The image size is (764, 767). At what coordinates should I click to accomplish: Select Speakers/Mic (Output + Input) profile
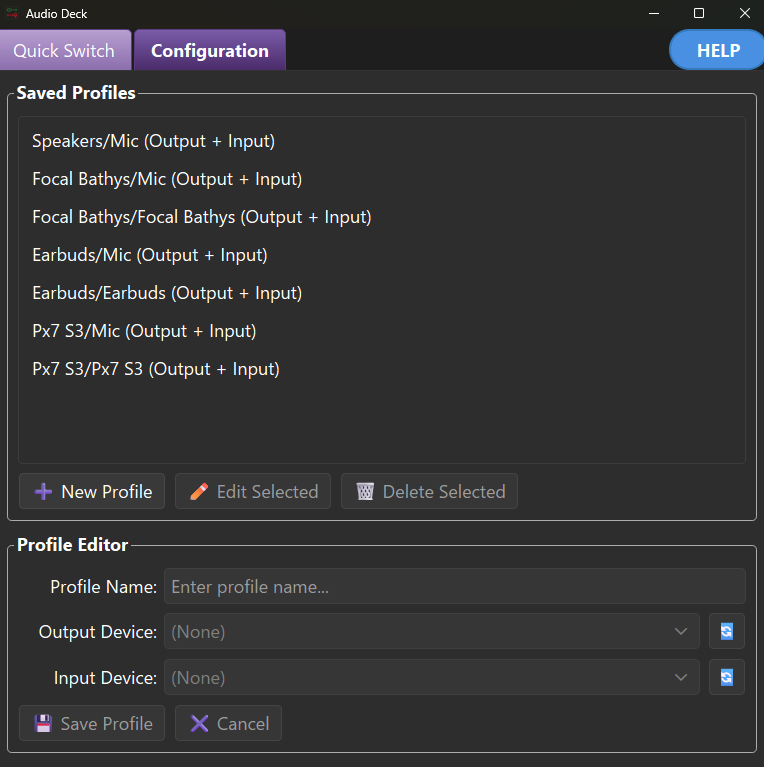pyautogui.click(x=382, y=141)
